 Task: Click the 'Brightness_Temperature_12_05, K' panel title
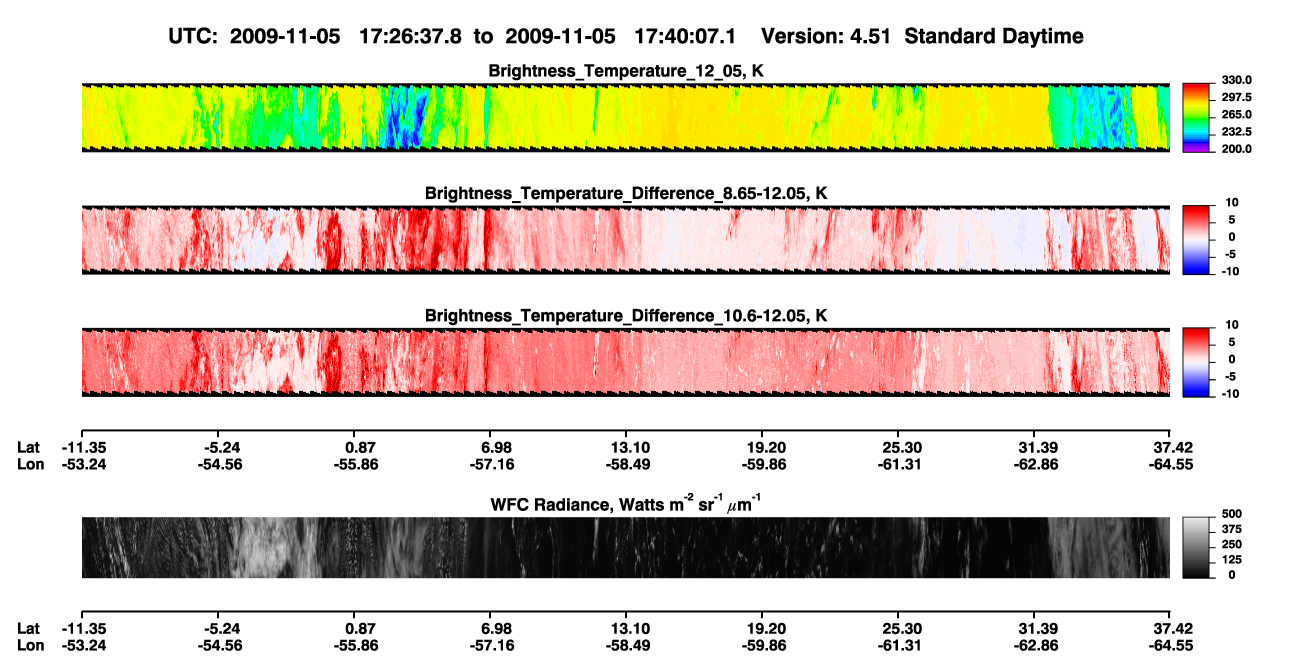click(x=626, y=71)
